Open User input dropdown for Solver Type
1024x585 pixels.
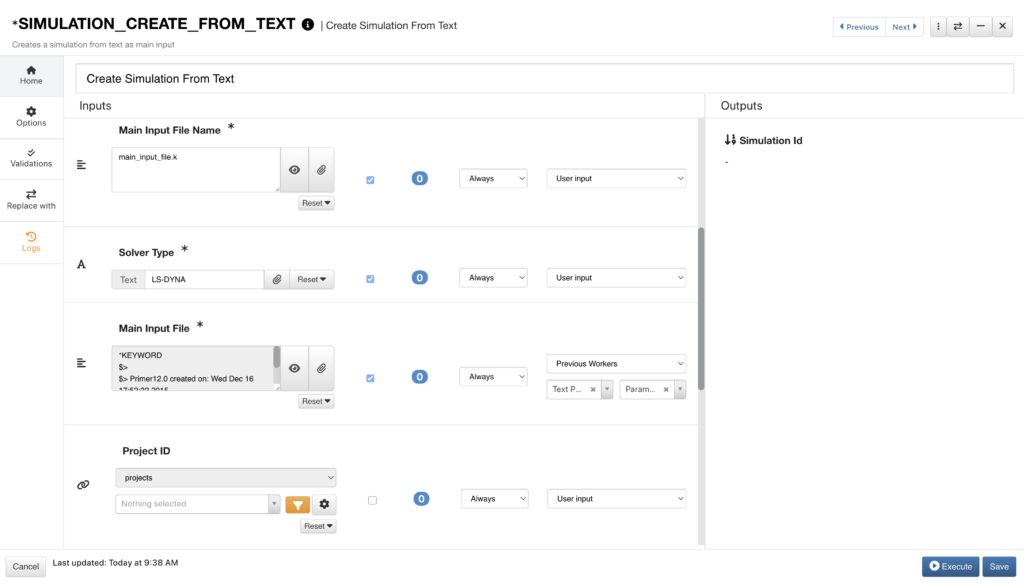616,277
